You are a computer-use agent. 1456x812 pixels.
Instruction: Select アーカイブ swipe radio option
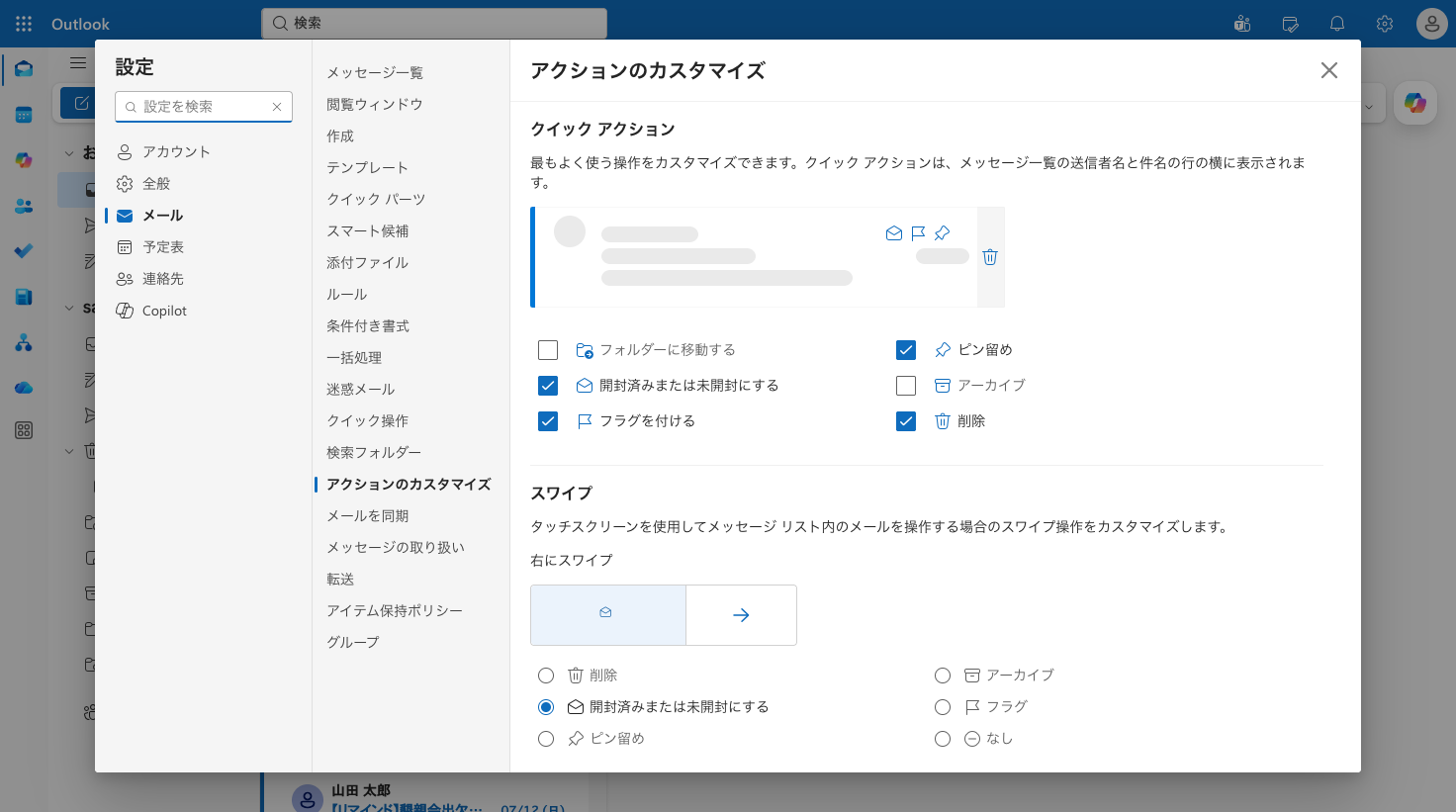pos(943,676)
